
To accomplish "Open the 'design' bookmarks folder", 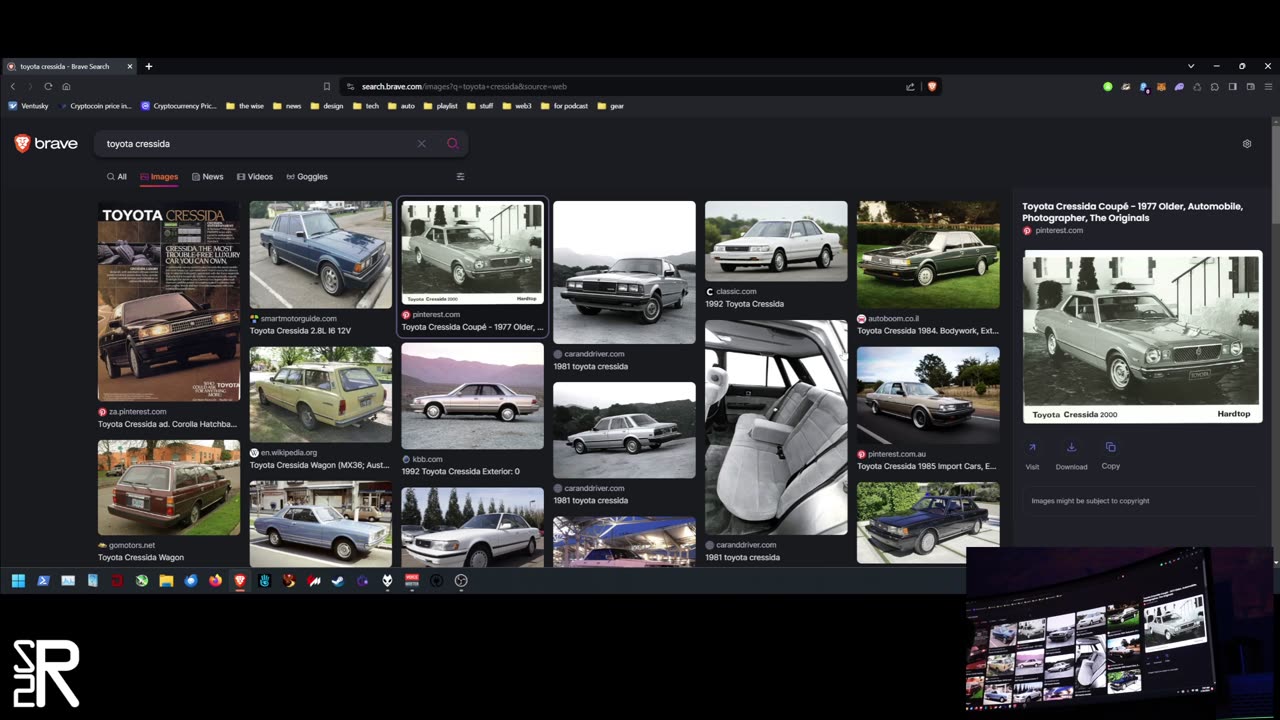I will click(x=327, y=106).
